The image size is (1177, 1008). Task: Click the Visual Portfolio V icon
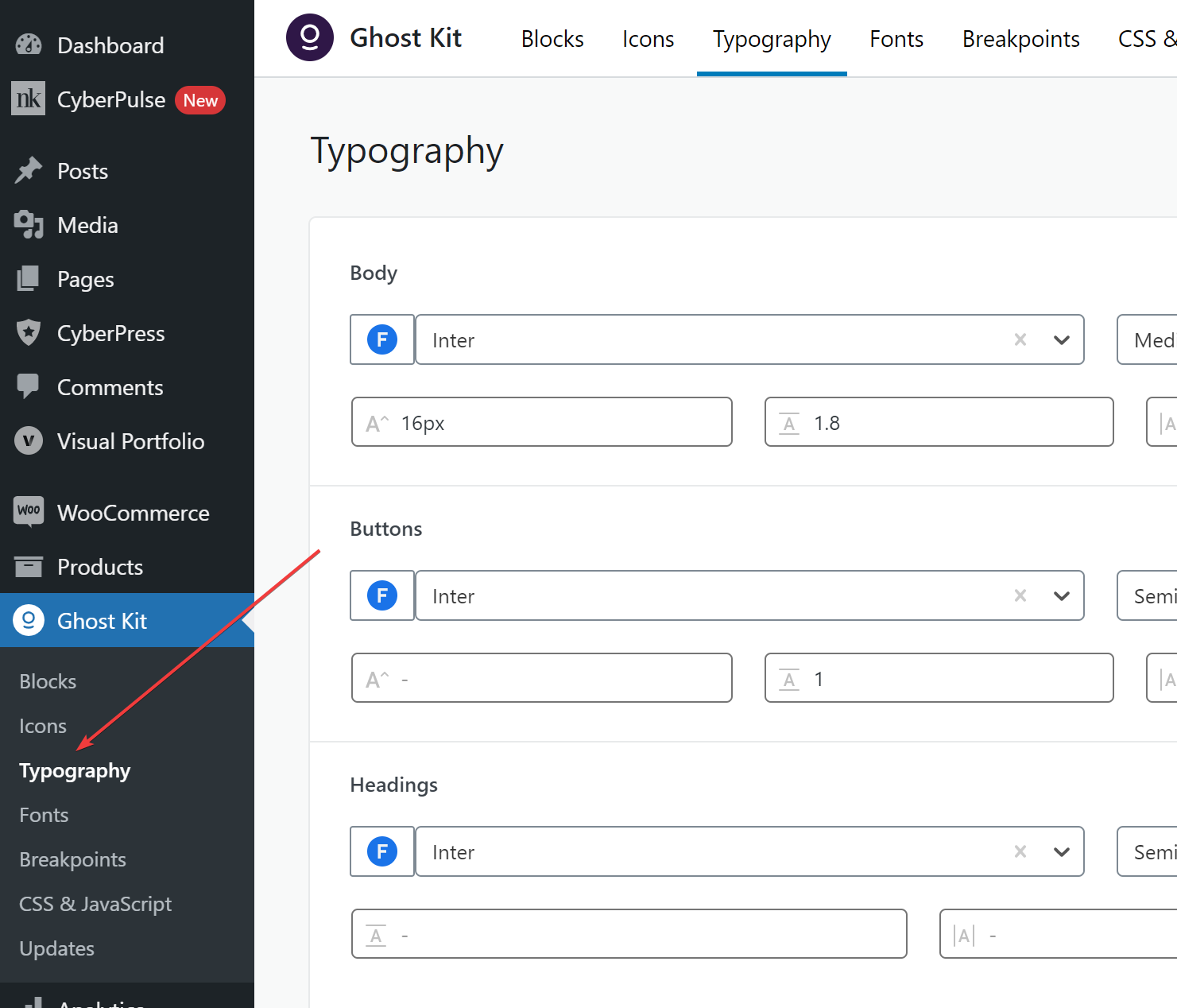pos(29,440)
